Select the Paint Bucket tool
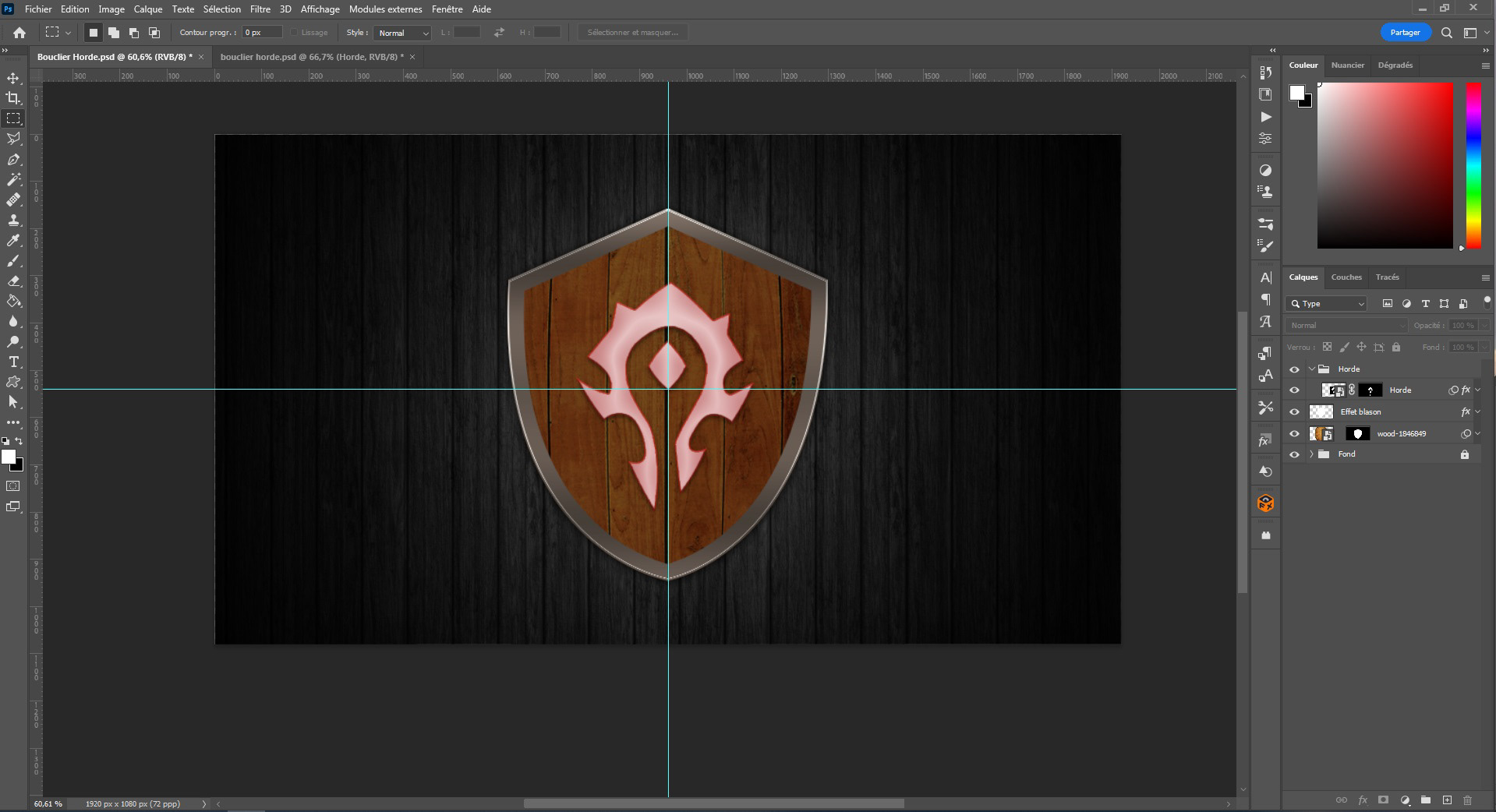1496x812 pixels. pos(13,302)
